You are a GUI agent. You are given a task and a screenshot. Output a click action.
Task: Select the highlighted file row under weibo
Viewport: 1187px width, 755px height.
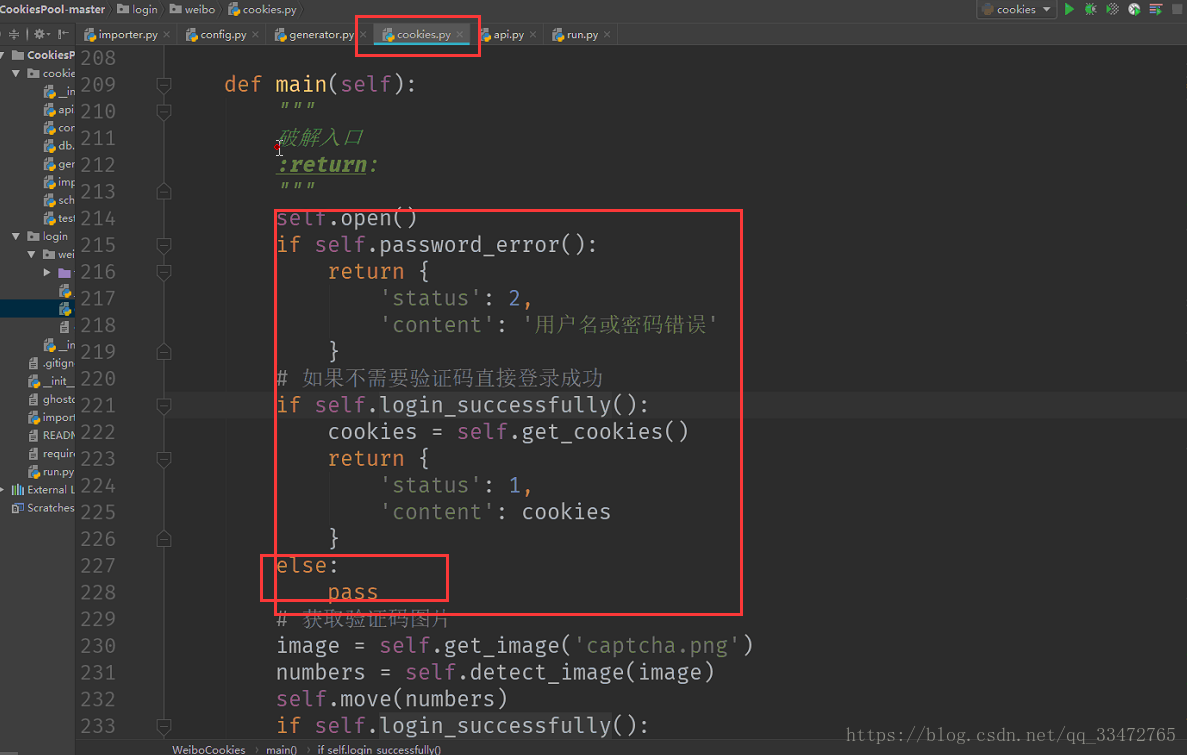point(37,309)
